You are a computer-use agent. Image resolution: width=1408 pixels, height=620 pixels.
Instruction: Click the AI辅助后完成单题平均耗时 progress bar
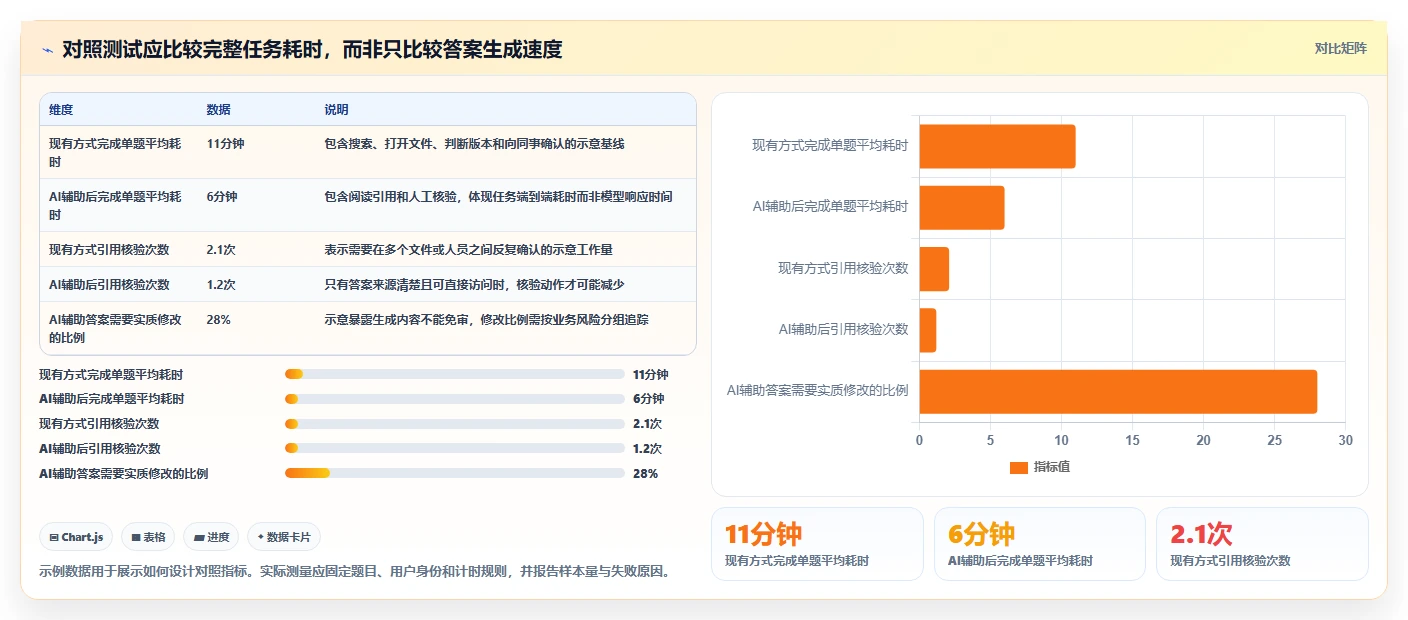(x=455, y=399)
